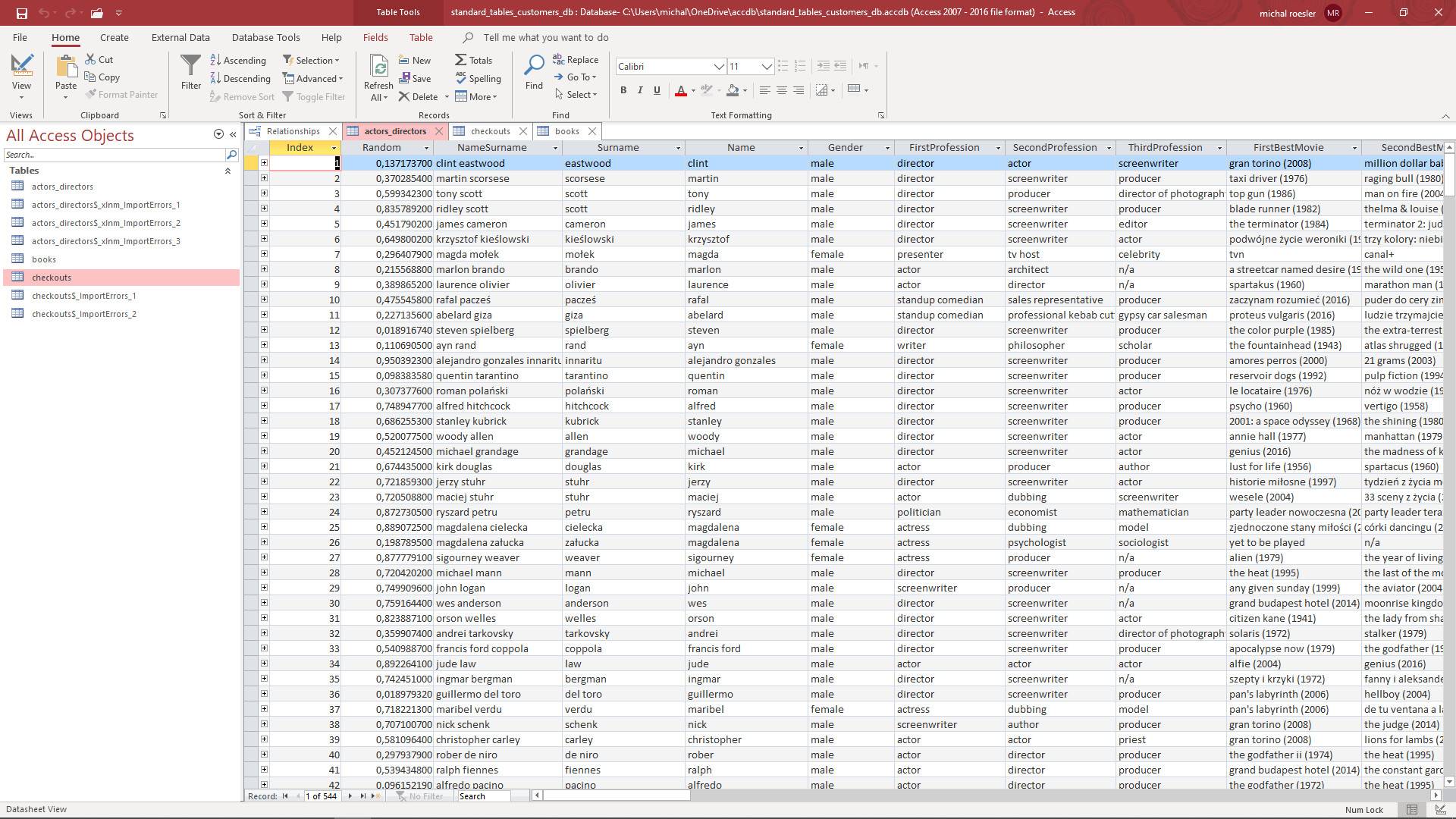Click the Delete record button
Image resolution: width=1456 pixels, height=819 pixels.
tap(419, 96)
